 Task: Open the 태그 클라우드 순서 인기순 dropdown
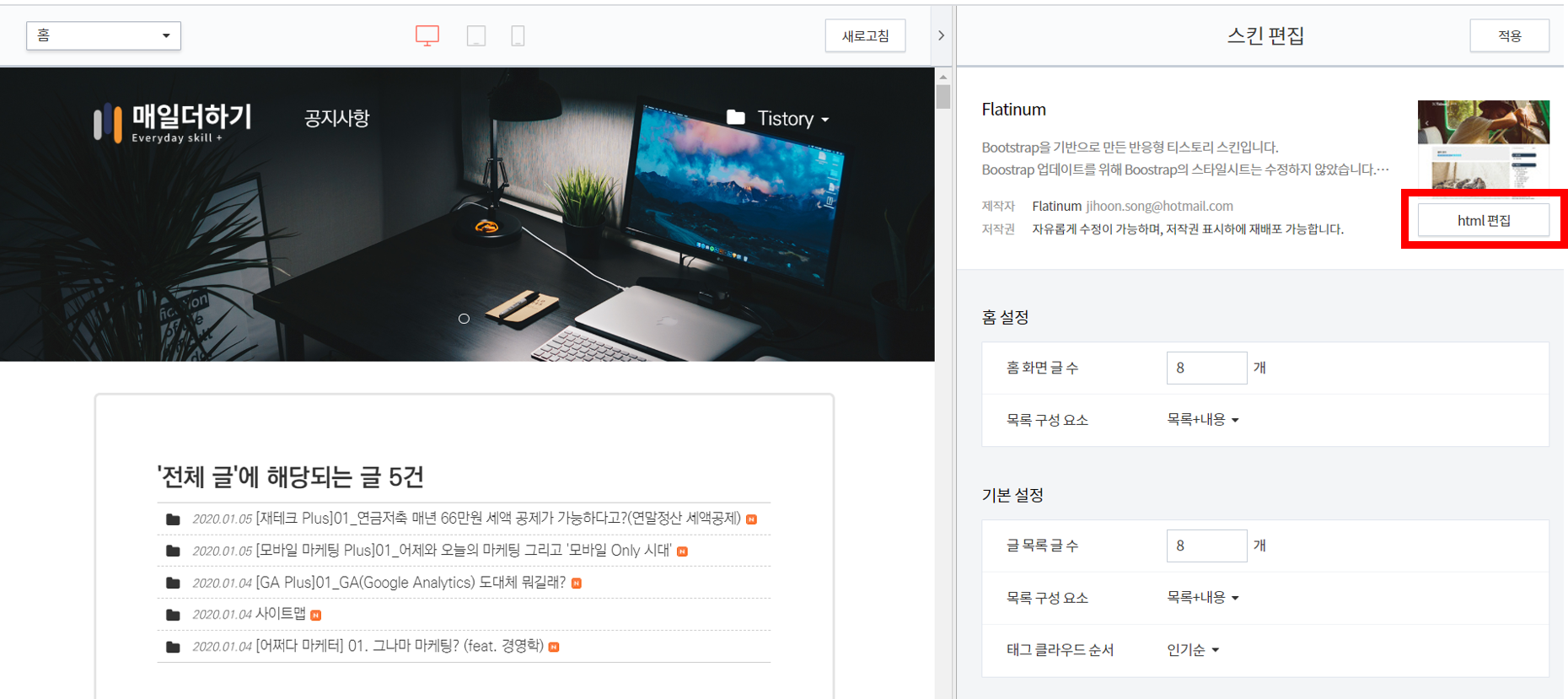[1193, 649]
